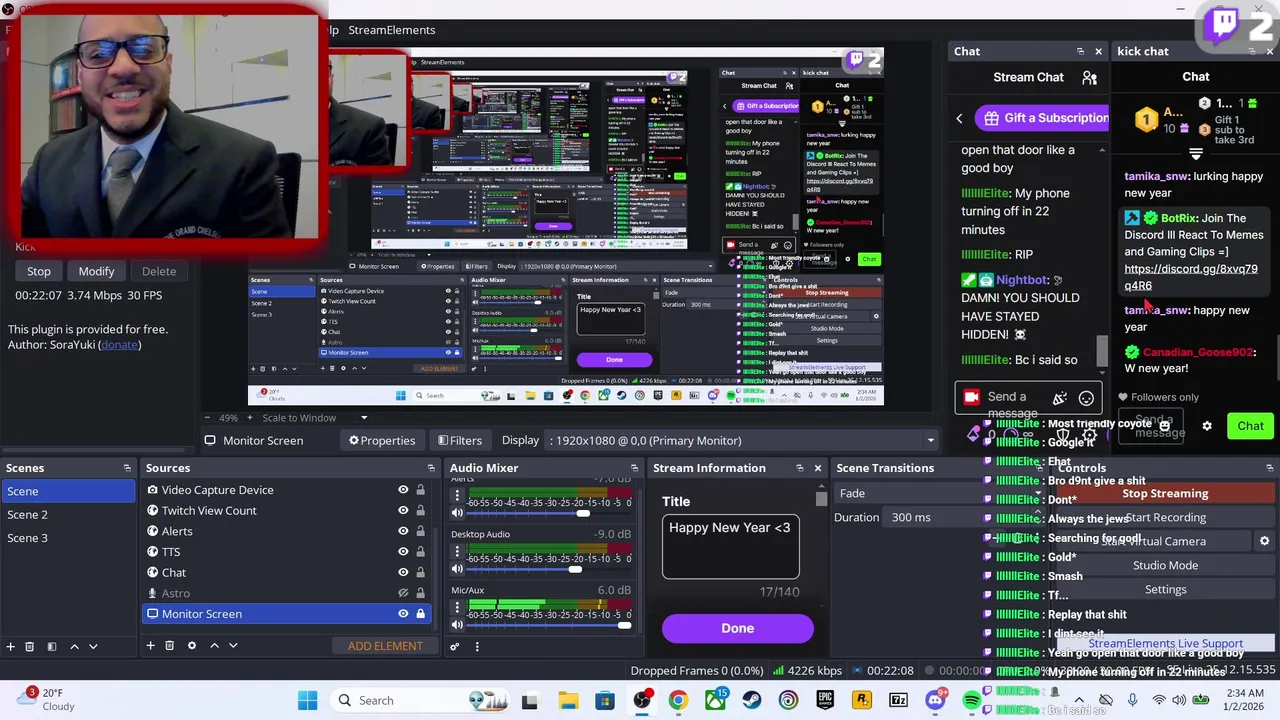
Task: Move scene up in Scenes panel
Action: click(74, 646)
